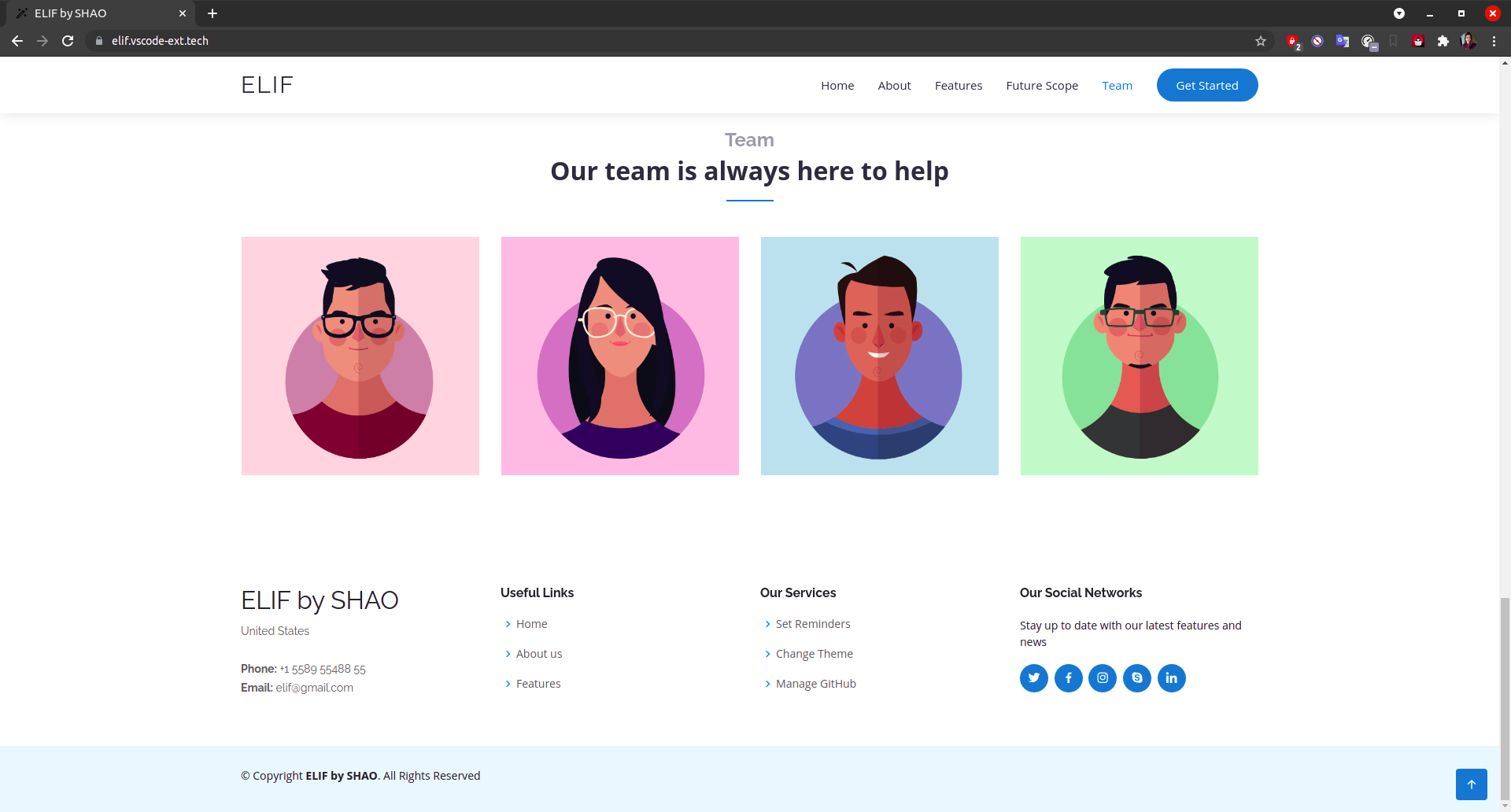
Task: Click the page vertical scrollbar thumb
Action: (1505, 698)
